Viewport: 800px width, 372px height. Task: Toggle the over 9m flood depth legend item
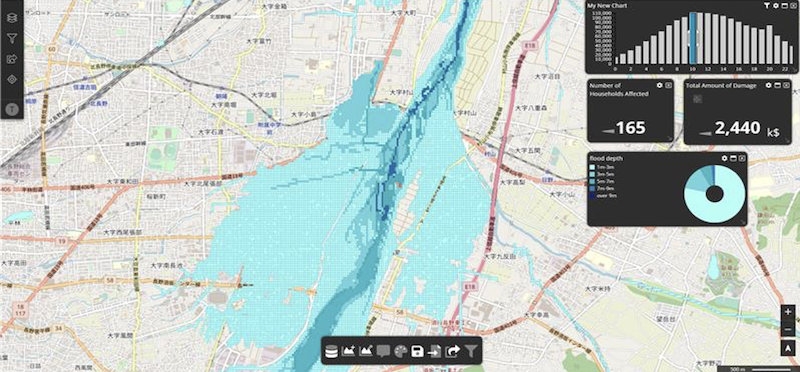coord(603,195)
